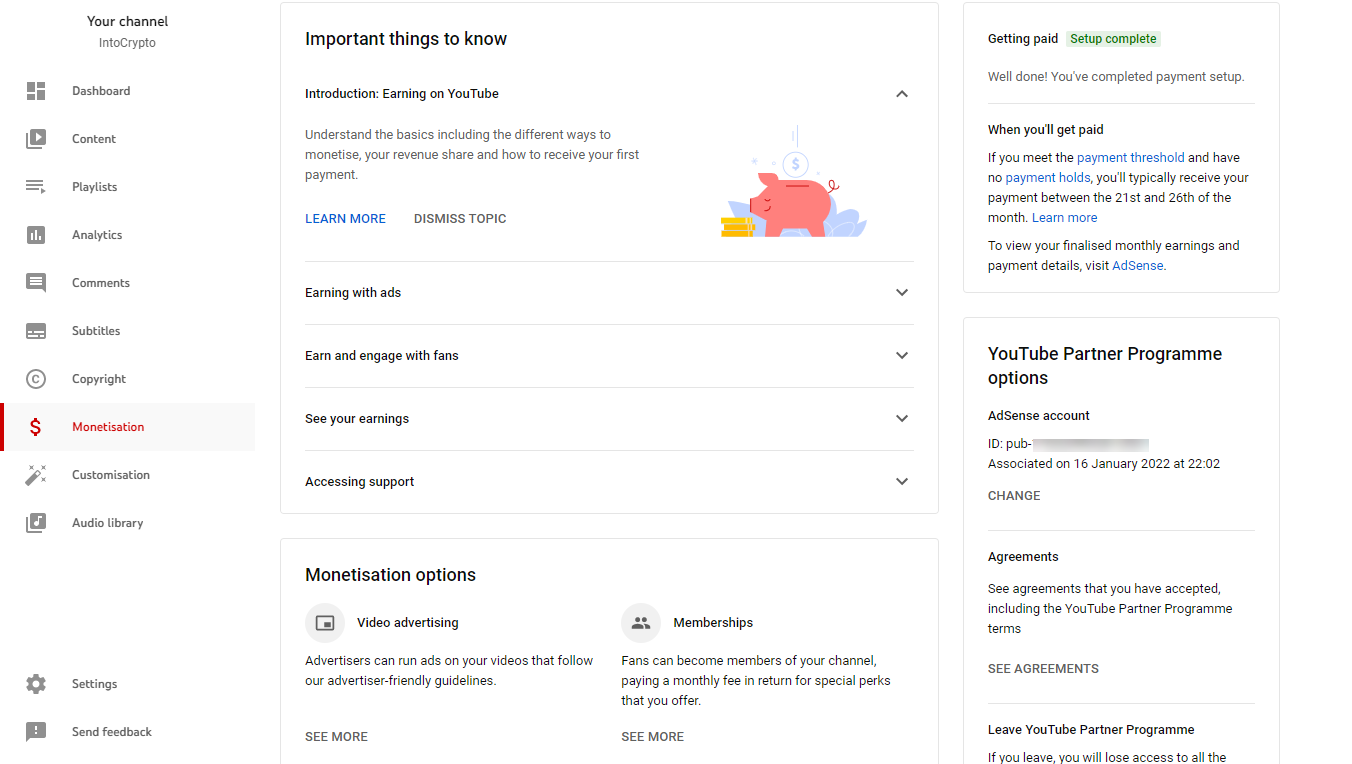This screenshot has height=764, width=1352.
Task: Click the Video advertising round icon
Action: pyautogui.click(x=325, y=623)
